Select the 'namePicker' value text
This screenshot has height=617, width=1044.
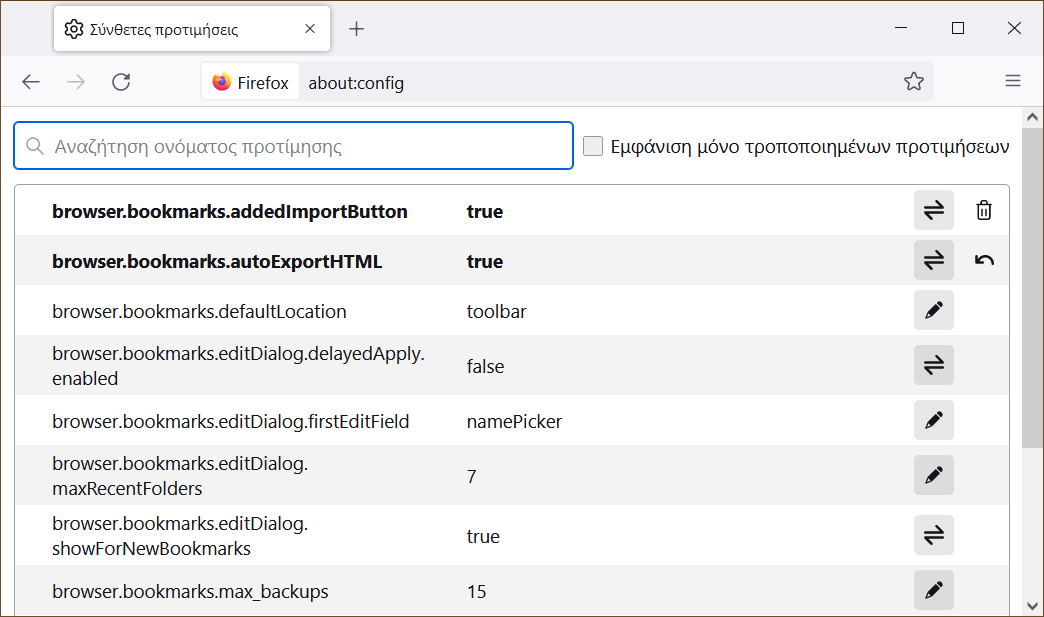(x=514, y=421)
